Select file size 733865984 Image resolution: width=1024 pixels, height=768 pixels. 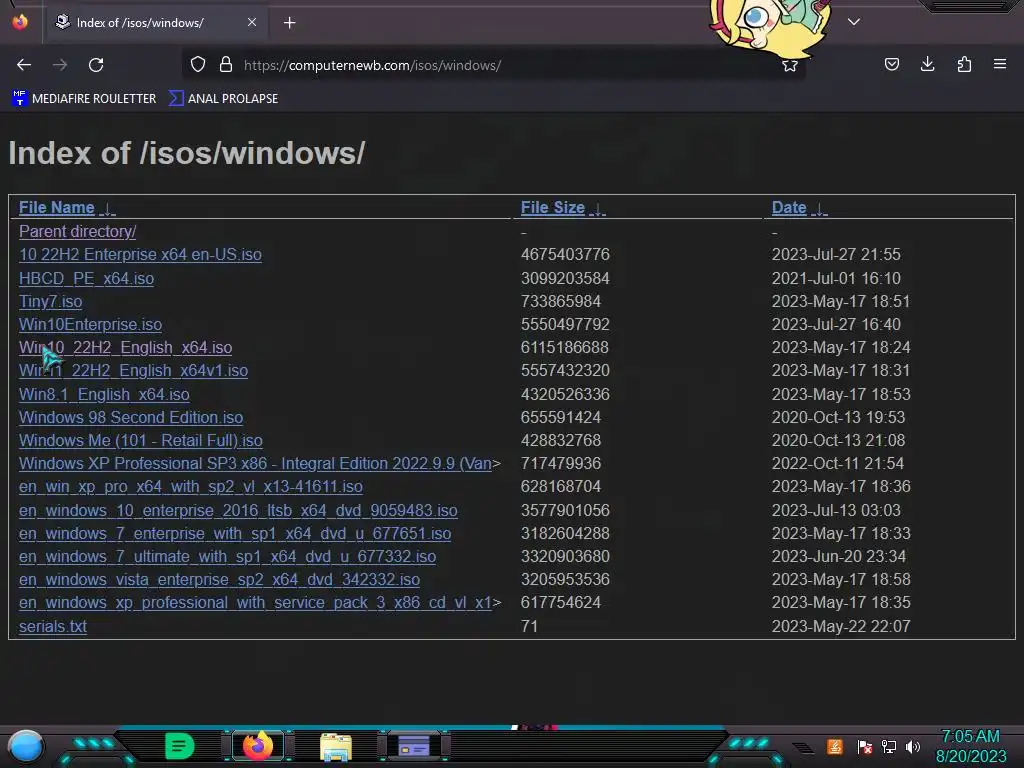coord(560,301)
